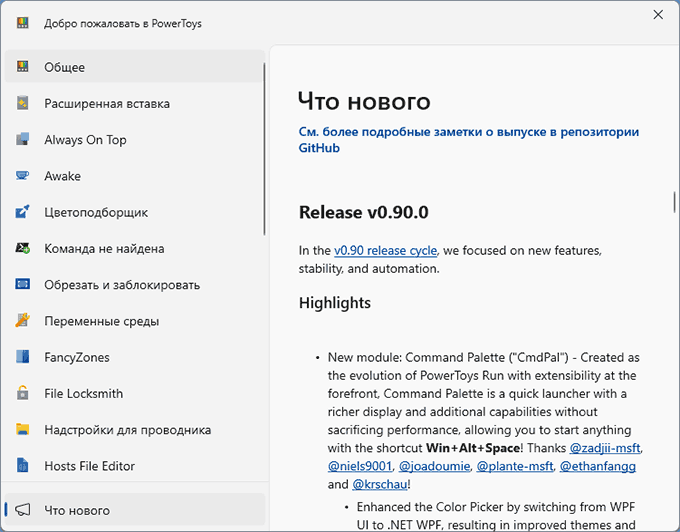Follow the v0.90 release cycle link
The width and height of the screenshot is (680, 532).
386,251
